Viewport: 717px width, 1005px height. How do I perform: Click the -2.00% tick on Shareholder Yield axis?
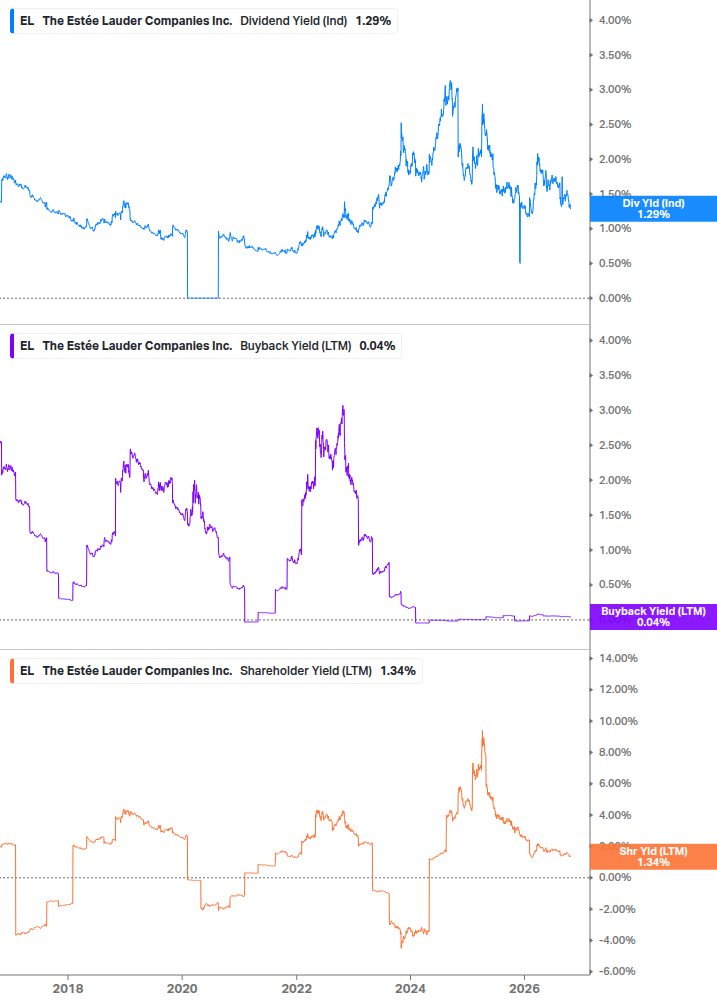coord(617,909)
